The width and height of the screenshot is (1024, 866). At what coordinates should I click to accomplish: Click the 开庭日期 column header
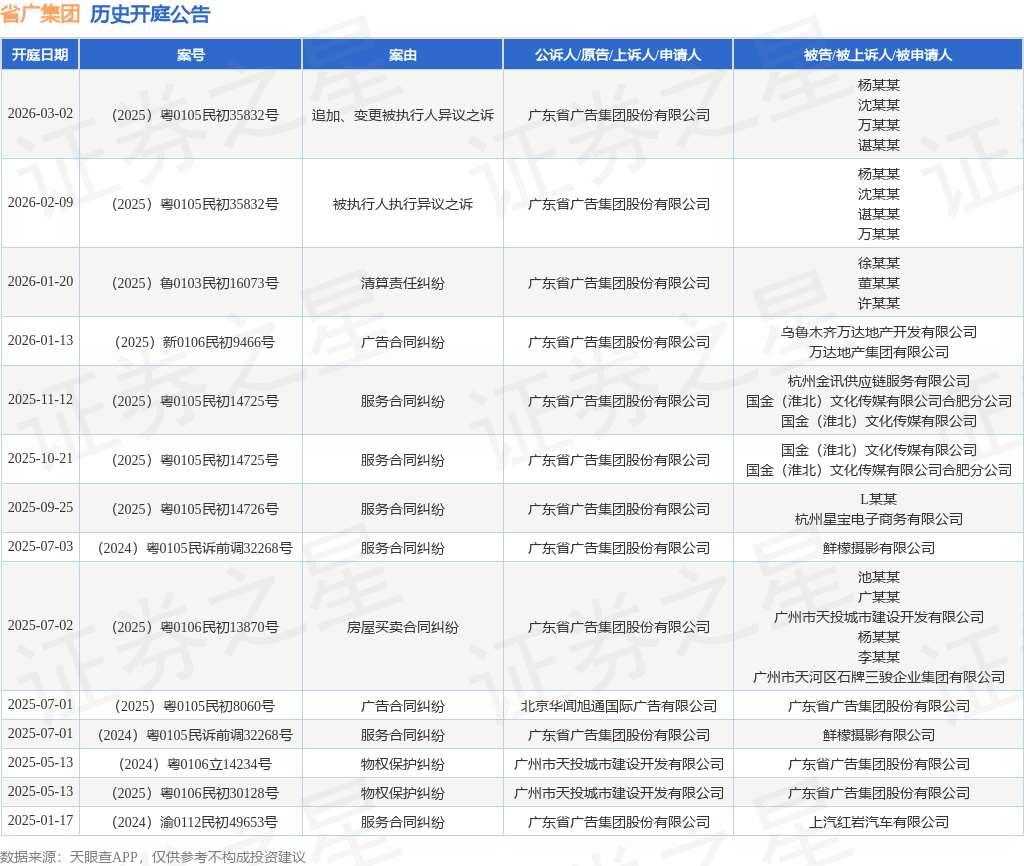pos(40,55)
